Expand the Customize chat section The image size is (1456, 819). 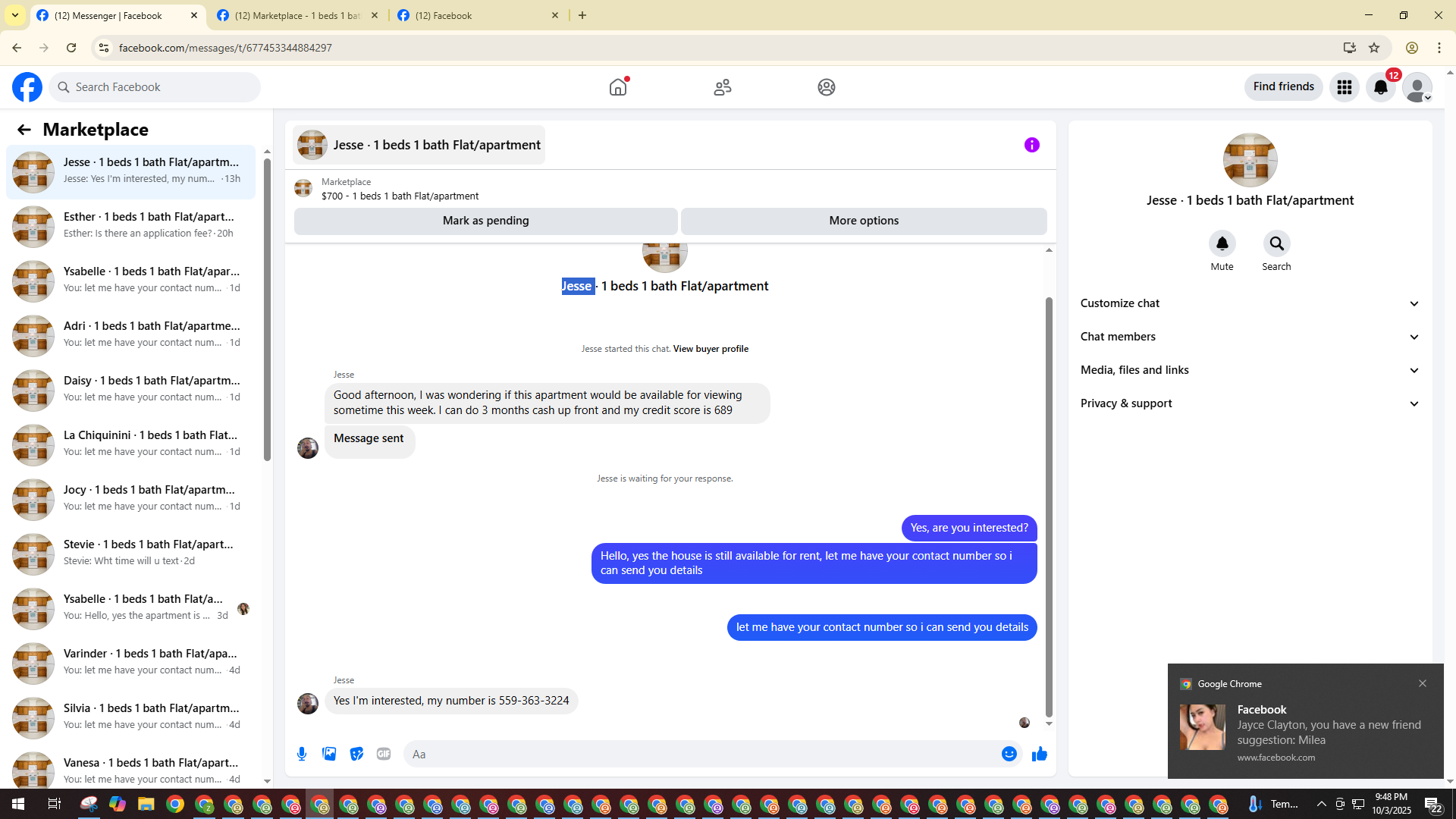coord(1250,303)
